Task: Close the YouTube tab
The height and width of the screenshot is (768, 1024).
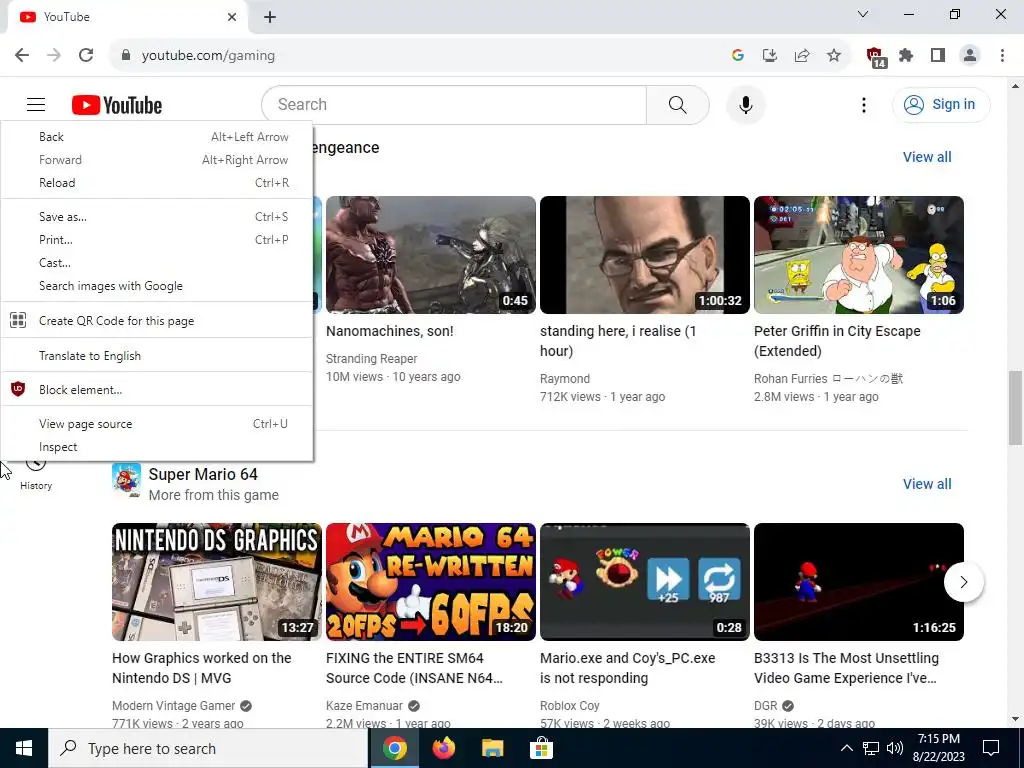Action: (x=232, y=17)
